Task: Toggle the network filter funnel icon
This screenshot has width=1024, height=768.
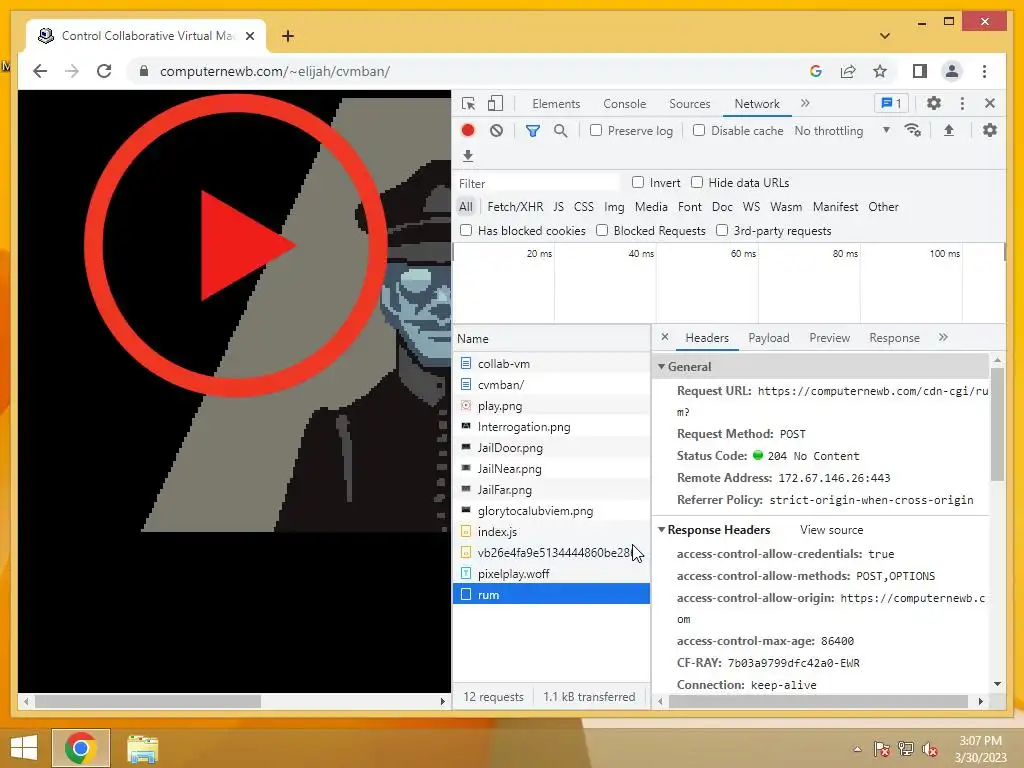Action: pos(533,131)
